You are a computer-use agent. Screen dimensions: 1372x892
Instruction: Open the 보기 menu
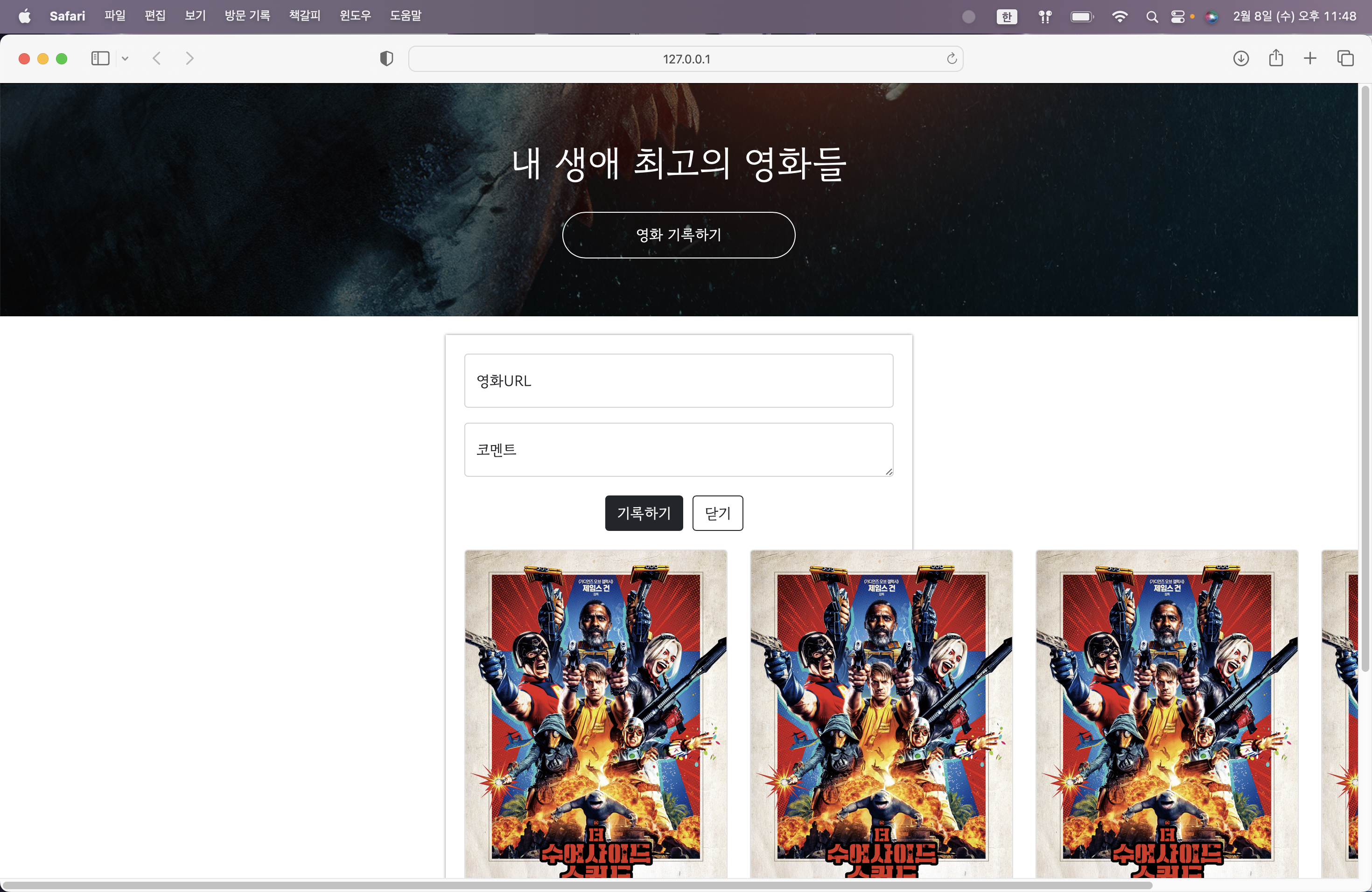[x=196, y=16]
